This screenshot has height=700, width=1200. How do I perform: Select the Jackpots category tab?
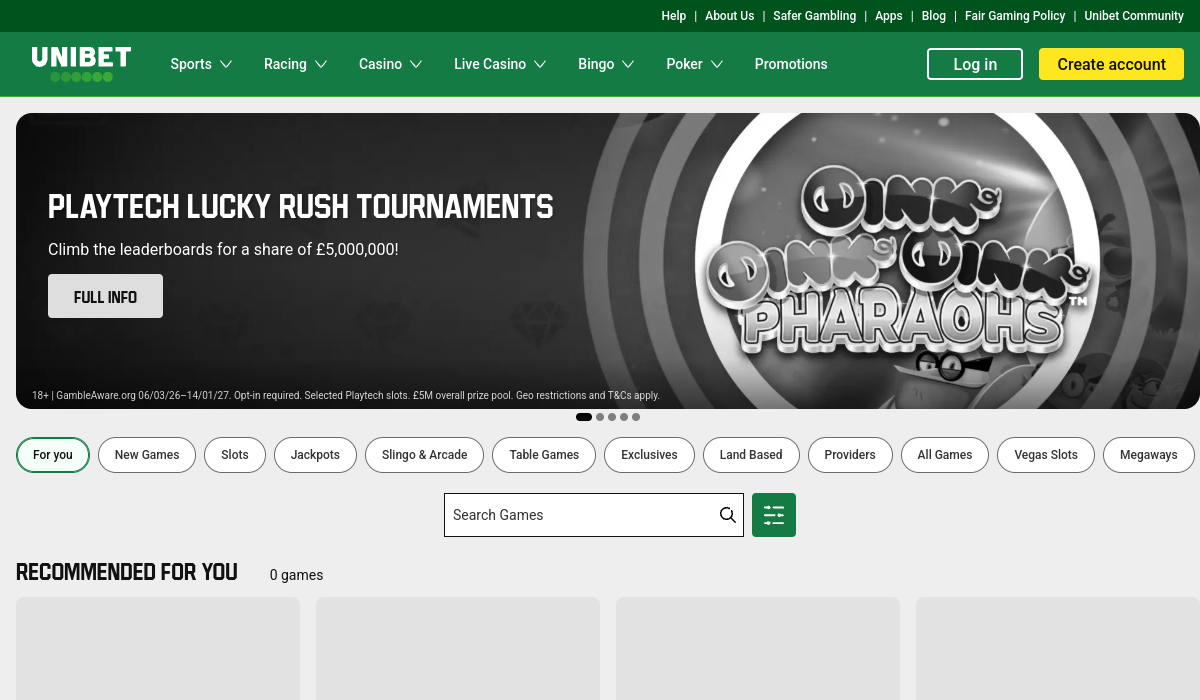315,455
